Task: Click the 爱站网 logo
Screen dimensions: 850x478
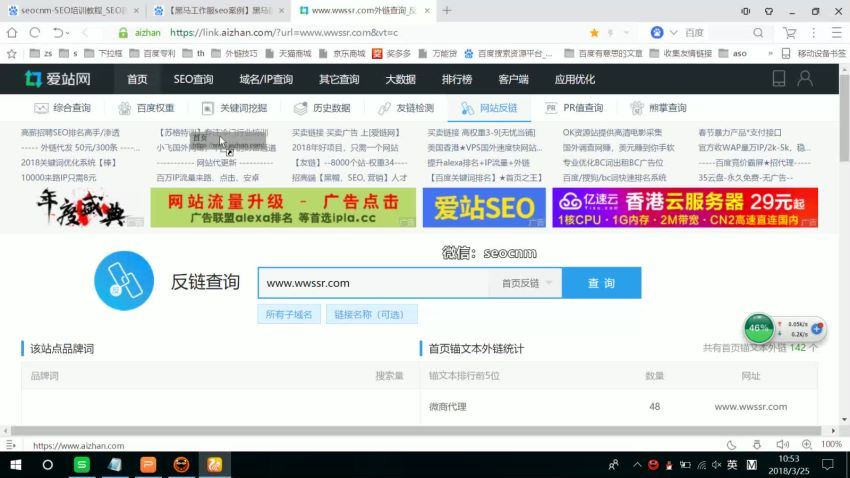Action: [58, 79]
